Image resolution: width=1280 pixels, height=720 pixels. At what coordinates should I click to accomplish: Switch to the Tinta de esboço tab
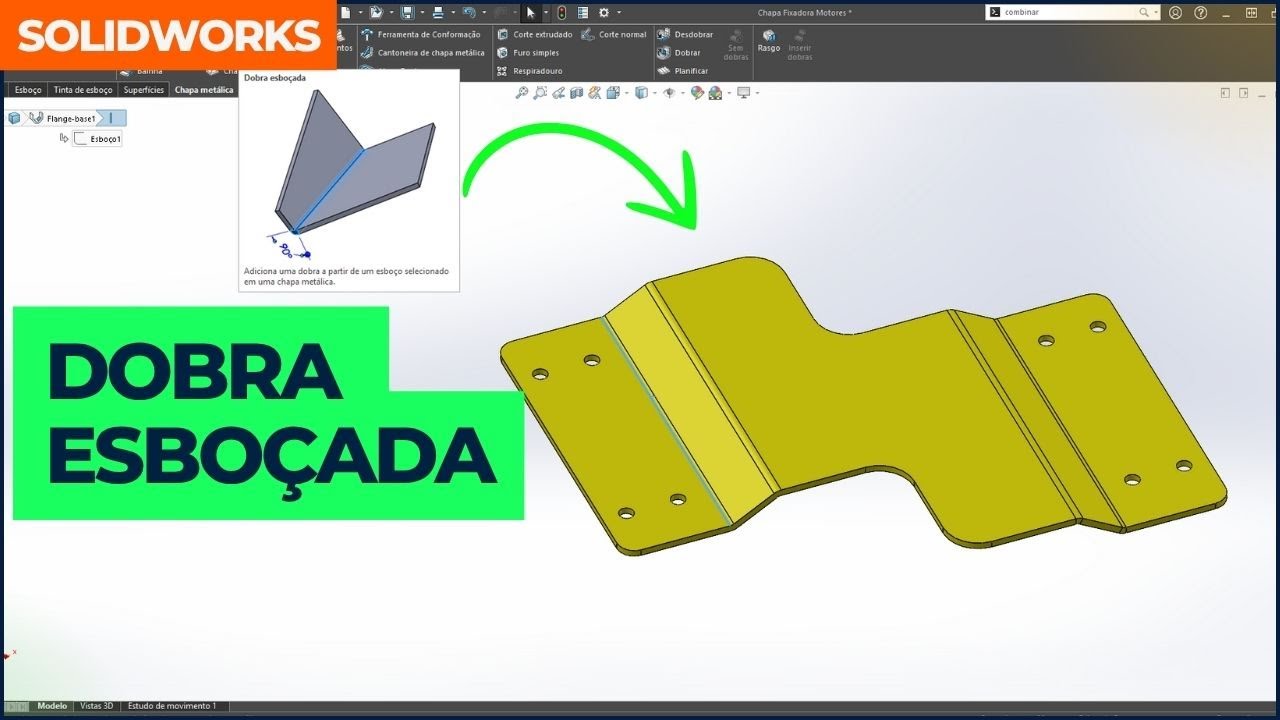pos(83,89)
